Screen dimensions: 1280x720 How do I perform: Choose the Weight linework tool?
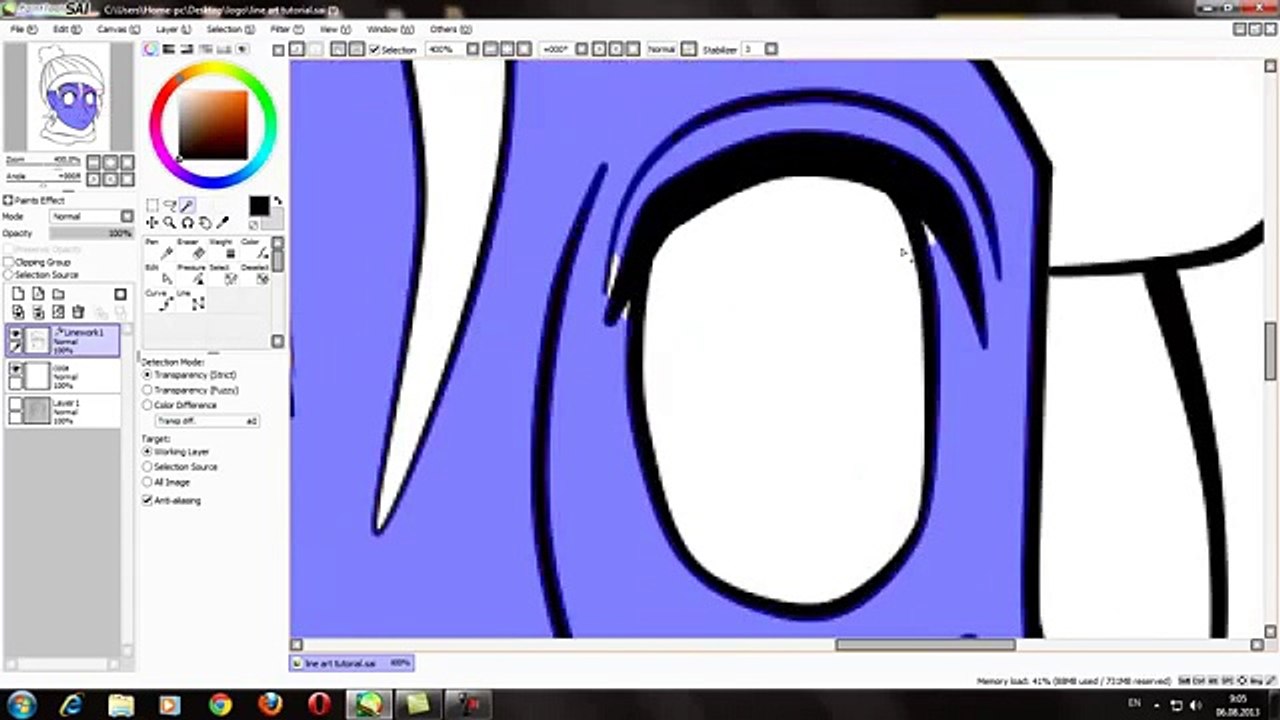224,251
